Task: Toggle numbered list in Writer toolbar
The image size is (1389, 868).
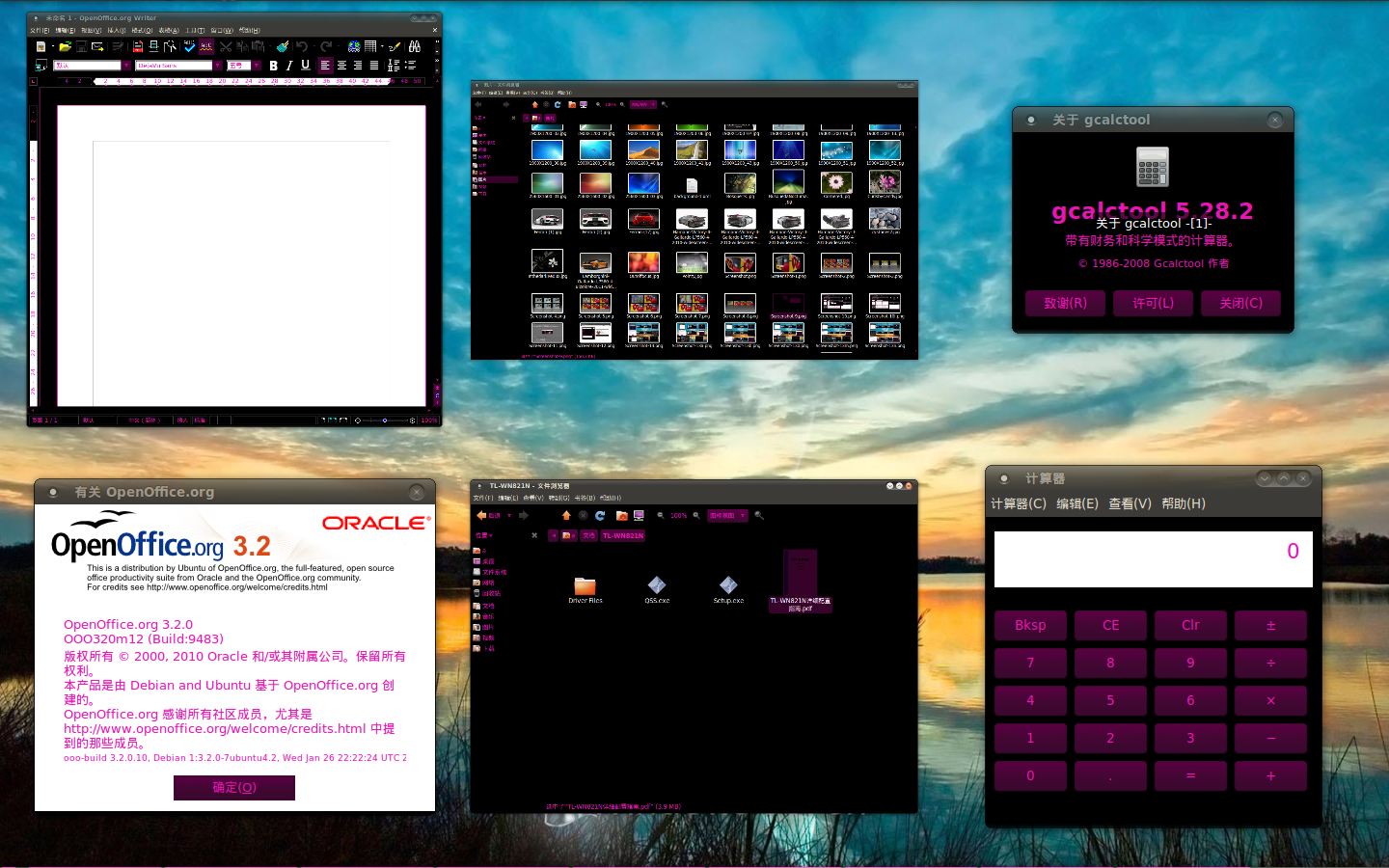Action: [x=392, y=66]
